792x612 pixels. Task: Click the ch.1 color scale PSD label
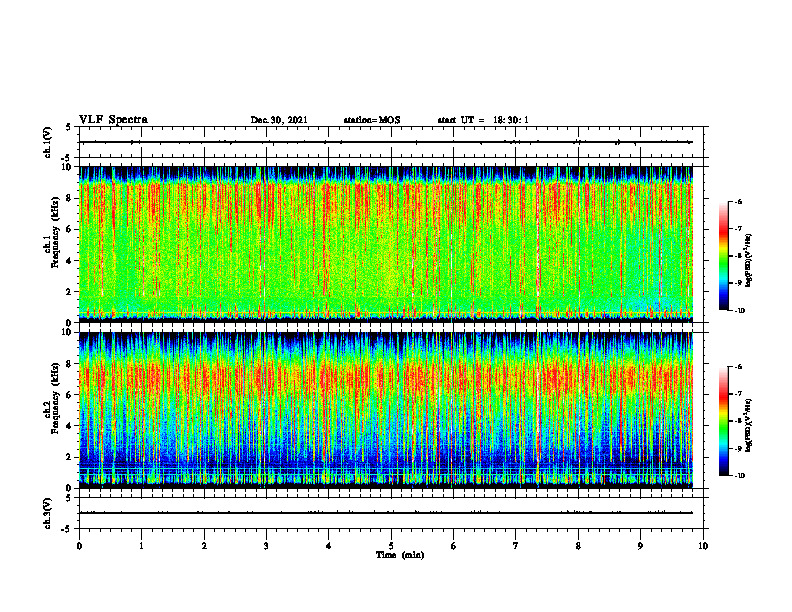pos(749,261)
